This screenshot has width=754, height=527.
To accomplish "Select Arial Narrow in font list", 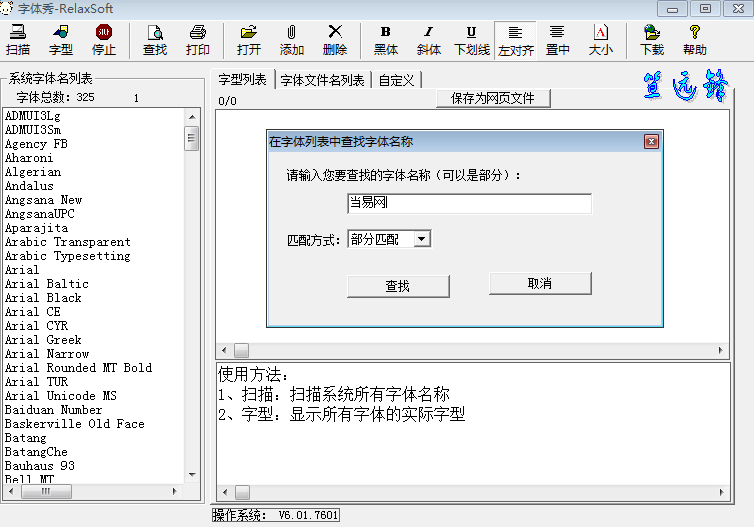I will [47, 353].
